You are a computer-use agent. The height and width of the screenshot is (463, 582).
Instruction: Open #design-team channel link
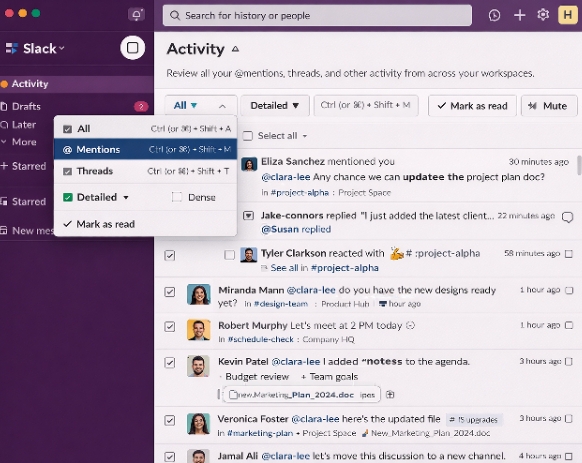coord(281,304)
